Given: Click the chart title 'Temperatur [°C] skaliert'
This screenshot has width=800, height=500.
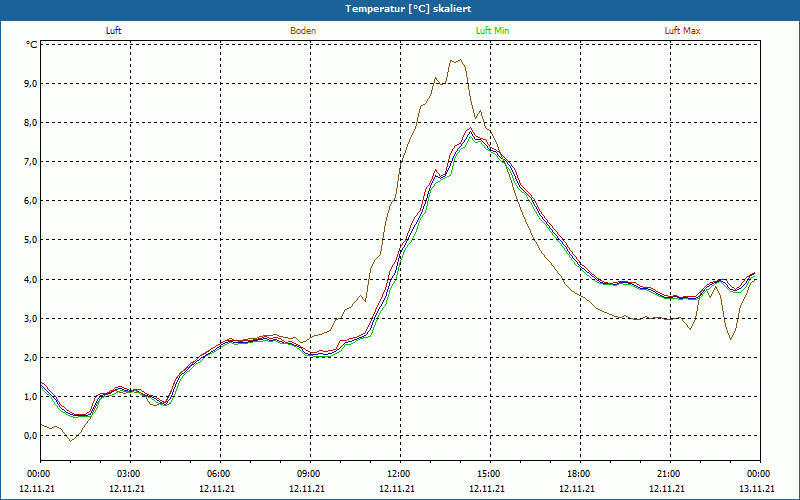Looking at the screenshot, I should pos(408,9).
